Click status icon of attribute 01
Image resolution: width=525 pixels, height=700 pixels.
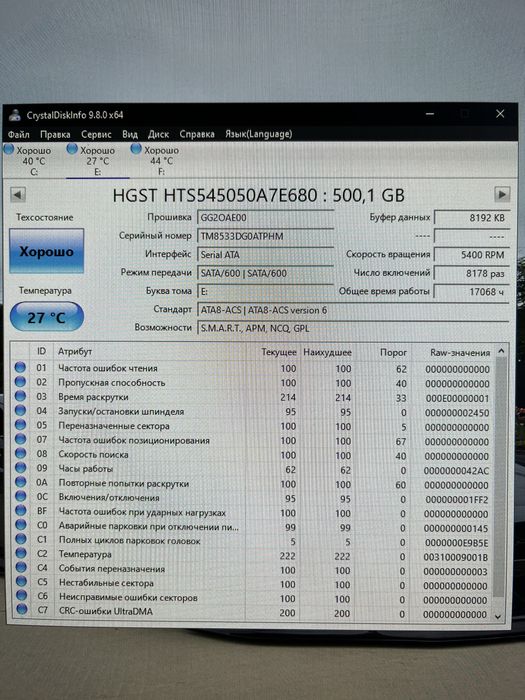tap(20, 367)
